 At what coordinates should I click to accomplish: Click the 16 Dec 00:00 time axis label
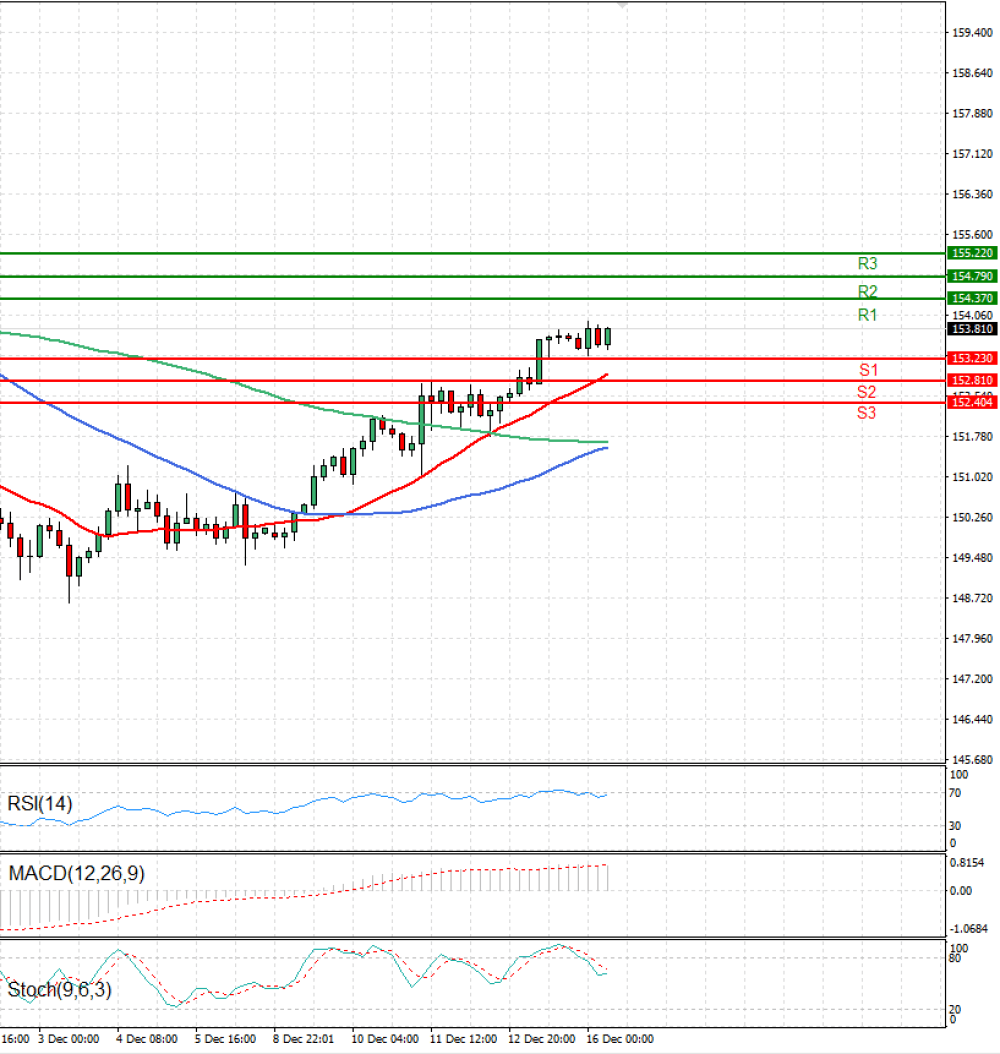click(620, 1039)
